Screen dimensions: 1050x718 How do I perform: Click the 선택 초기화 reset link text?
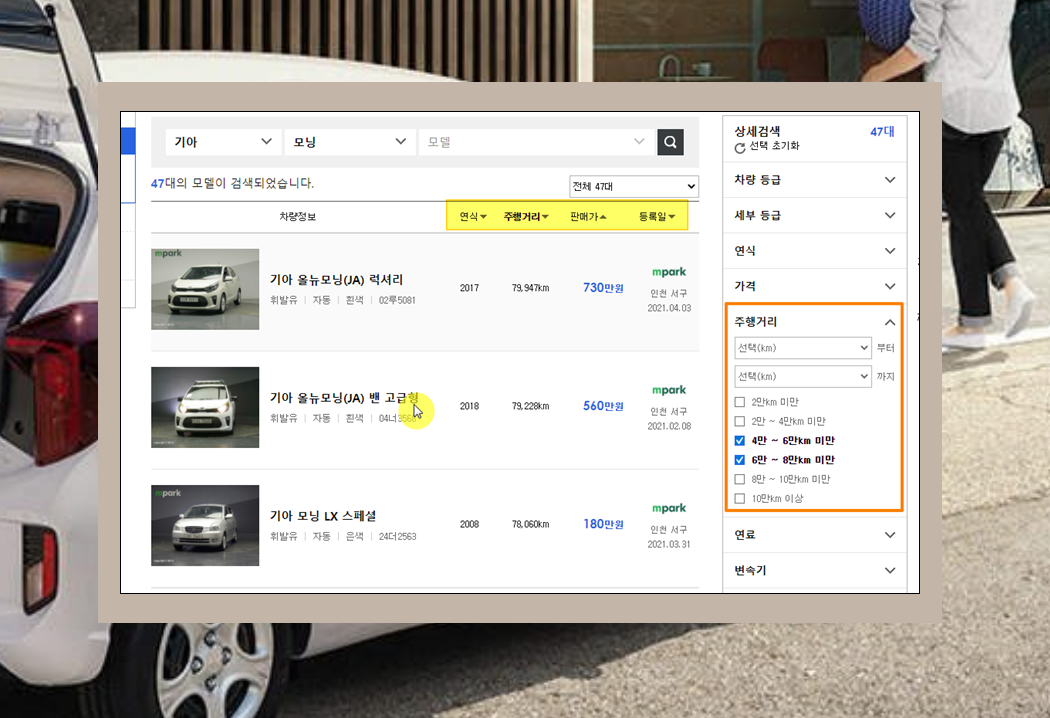coord(774,146)
